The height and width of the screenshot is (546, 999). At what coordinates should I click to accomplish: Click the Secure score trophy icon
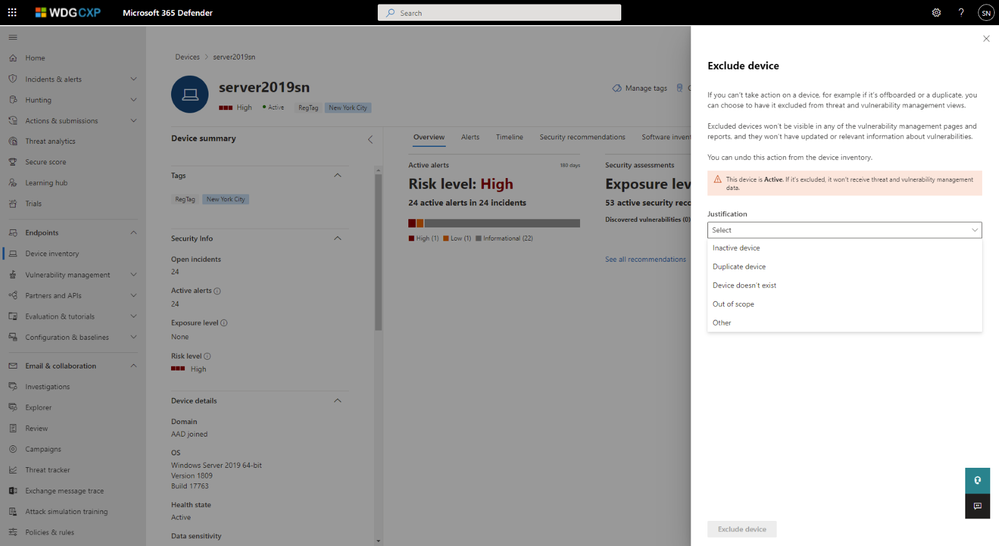[x=13, y=162]
